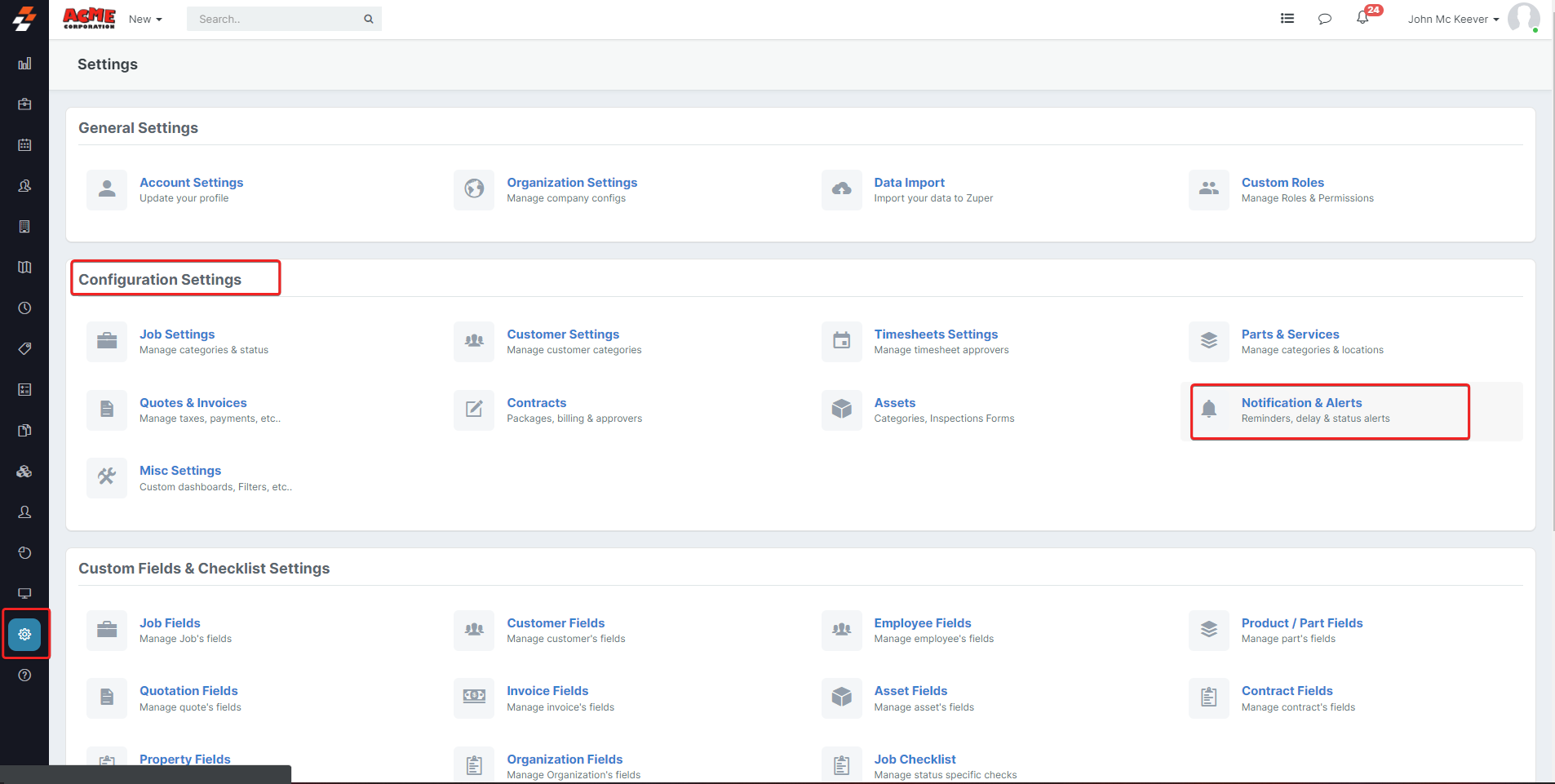Open the settings gear in sidebar
This screenshot has height=784, width=1555.
[x=24, y=634]
